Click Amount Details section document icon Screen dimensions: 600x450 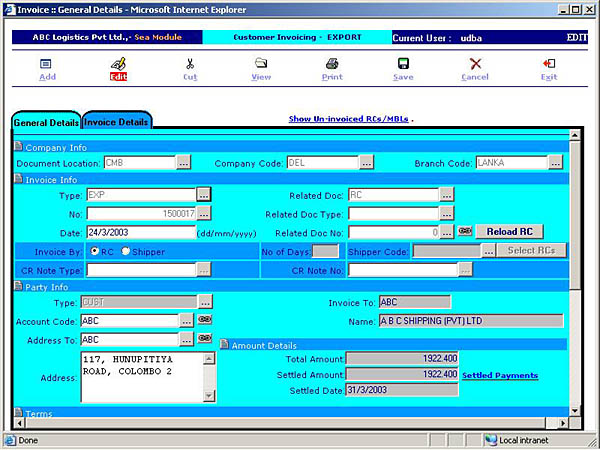click(225, 344)
